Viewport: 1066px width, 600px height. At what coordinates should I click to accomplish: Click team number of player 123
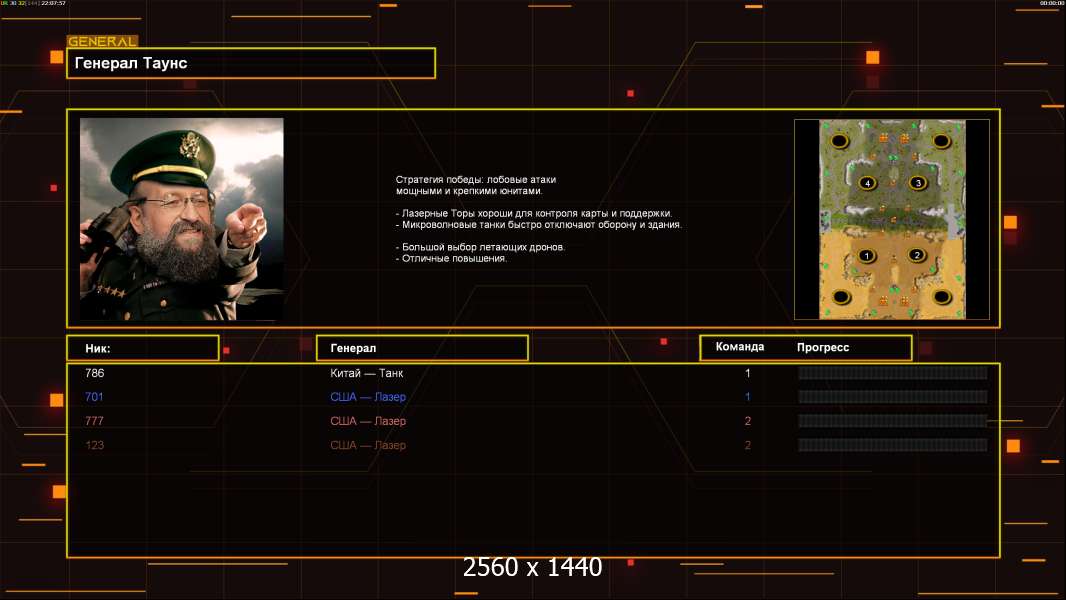tap(748, 445)
